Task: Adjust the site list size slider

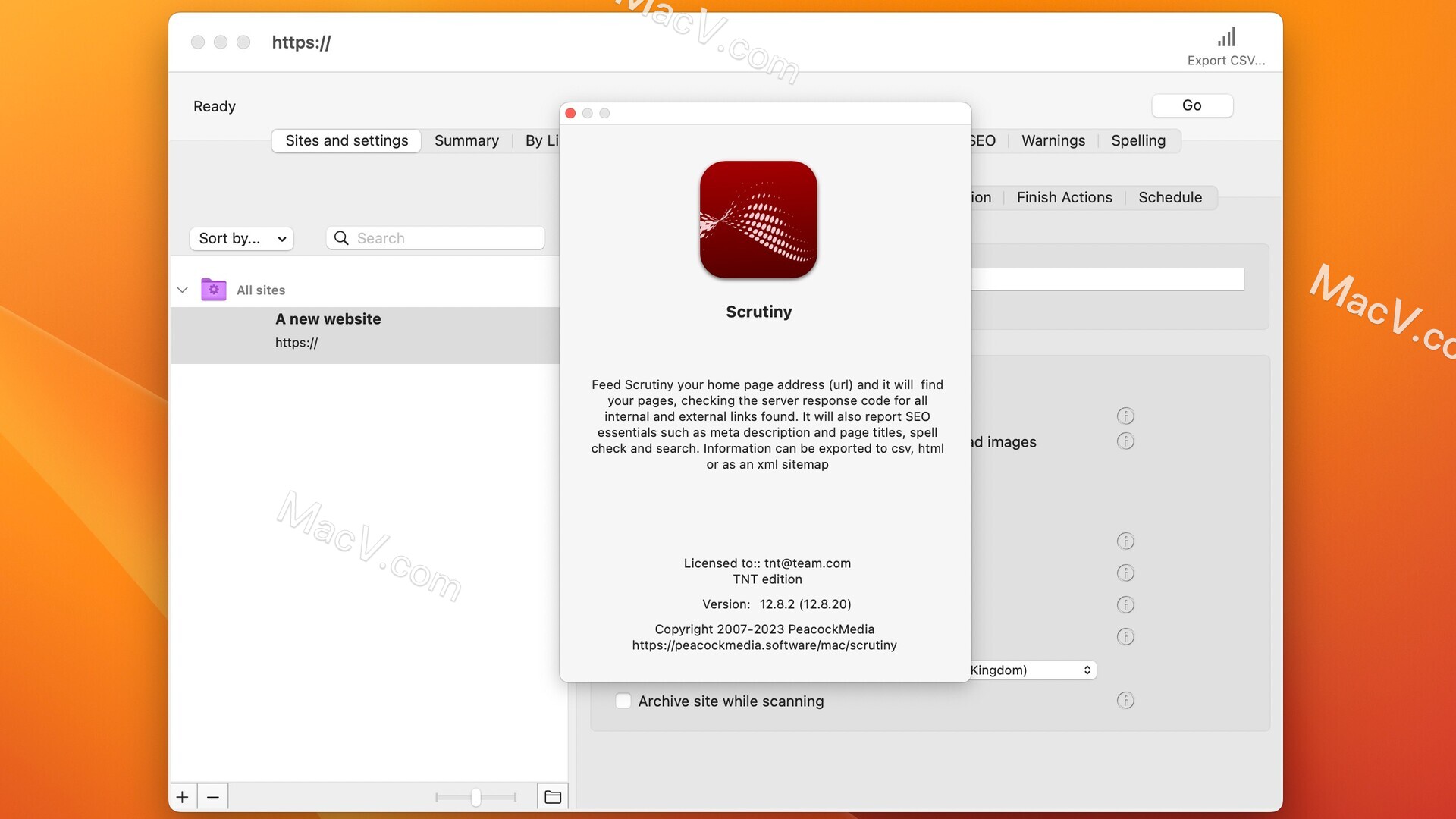Action: (475, 797)
